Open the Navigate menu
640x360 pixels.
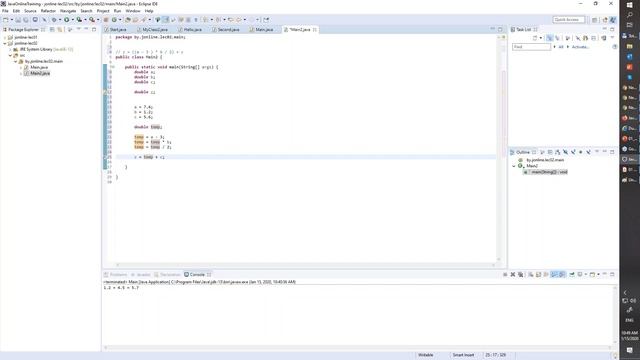coord(68,11)
